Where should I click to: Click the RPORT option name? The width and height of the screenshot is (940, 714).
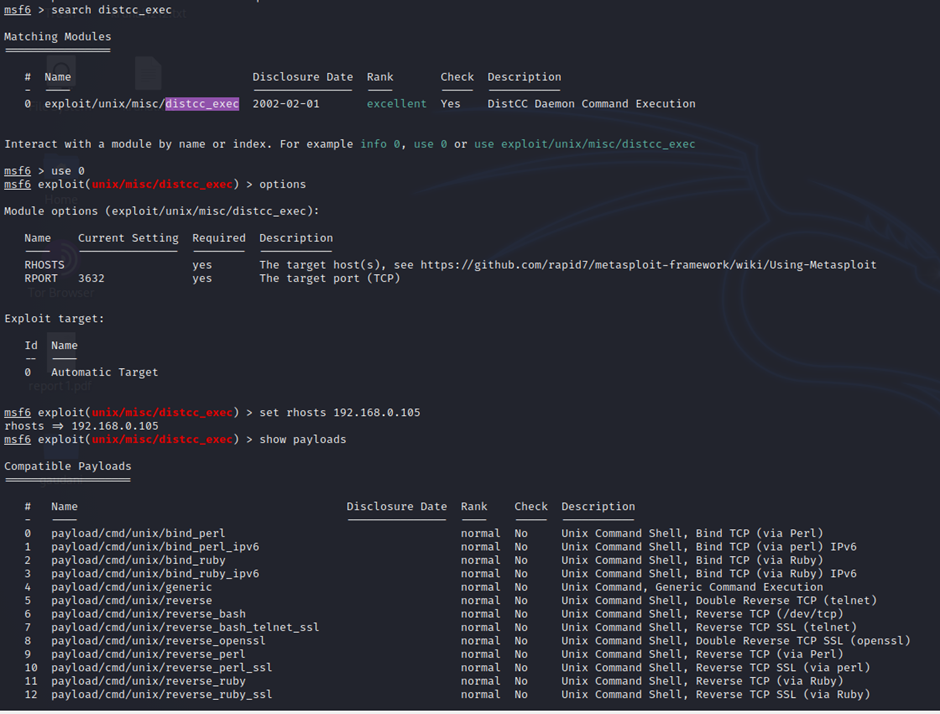coord(41,278)
